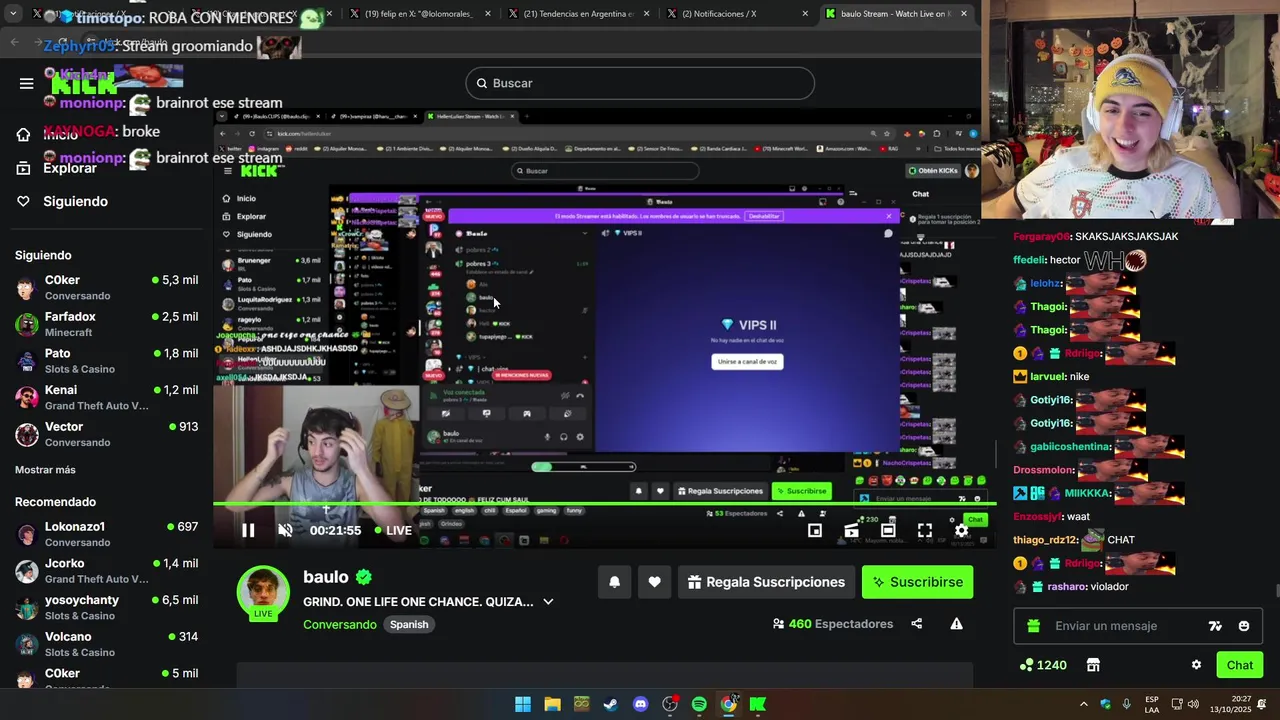
Task: Select baulo Stream browser tab
Action: click(896, 14)
